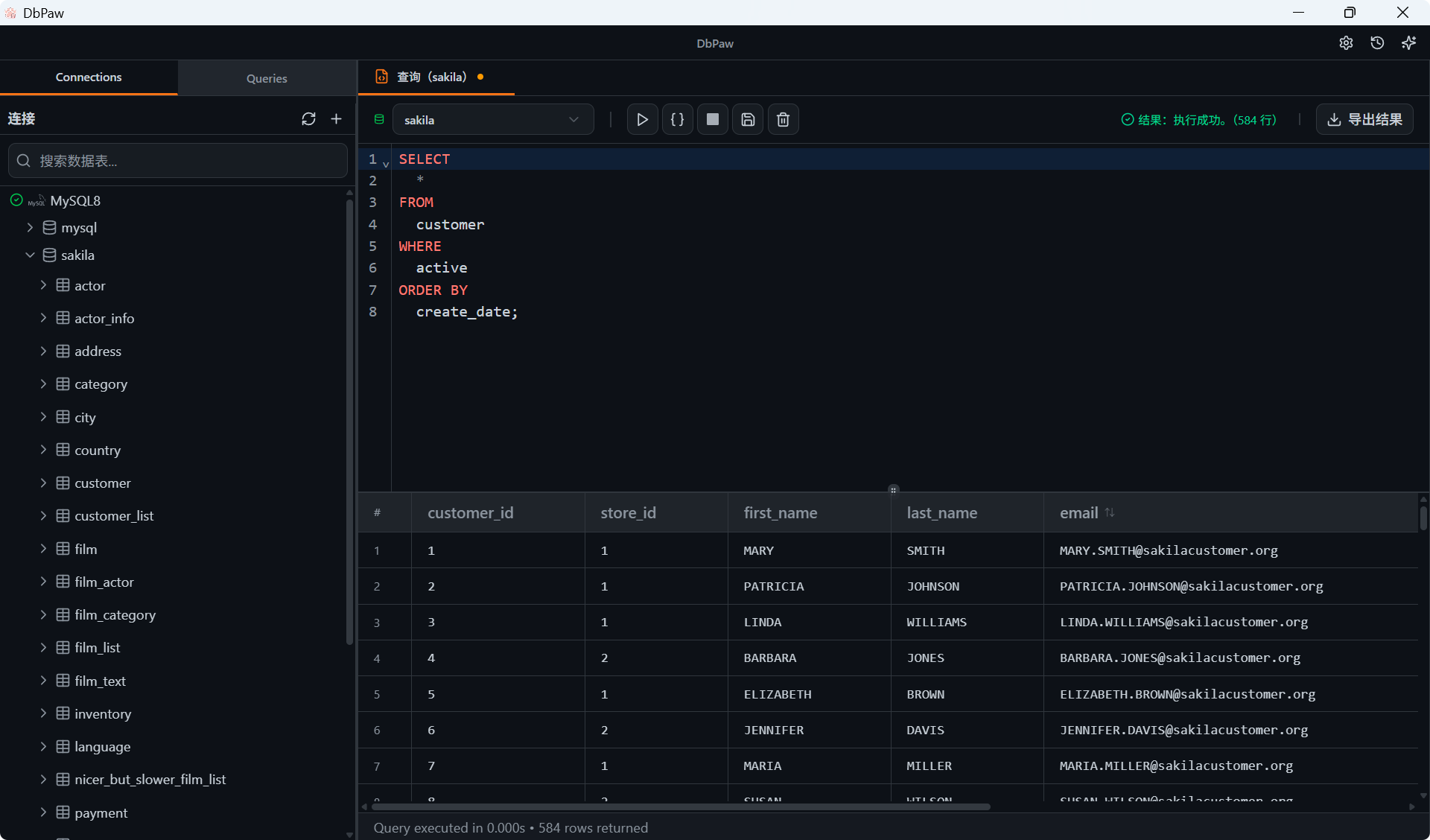Screen dimensions: 1430x840
Task: Switch to the Queries tab
Action: 267,78
